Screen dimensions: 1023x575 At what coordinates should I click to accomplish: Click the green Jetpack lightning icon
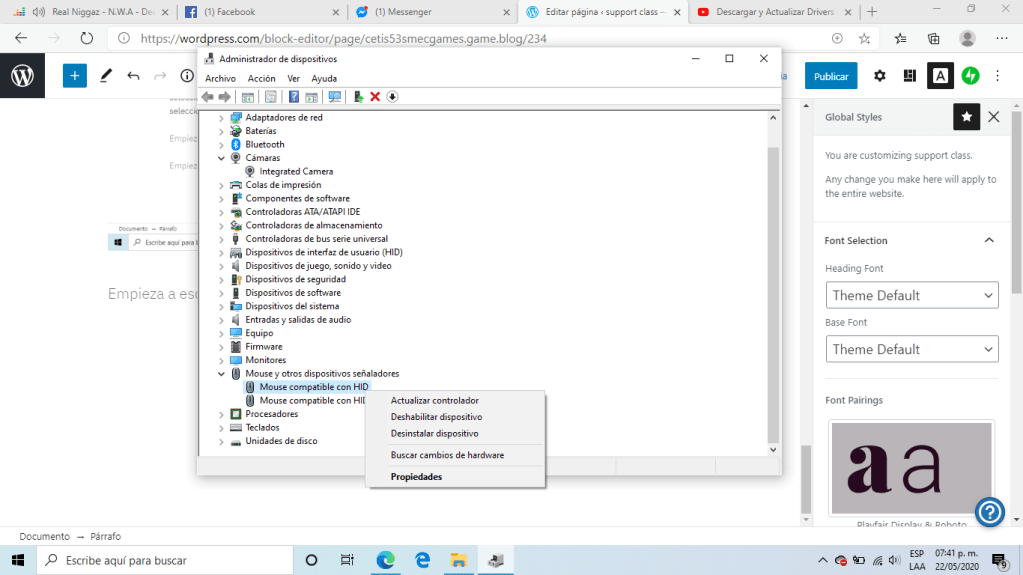[x=970, y=76]
